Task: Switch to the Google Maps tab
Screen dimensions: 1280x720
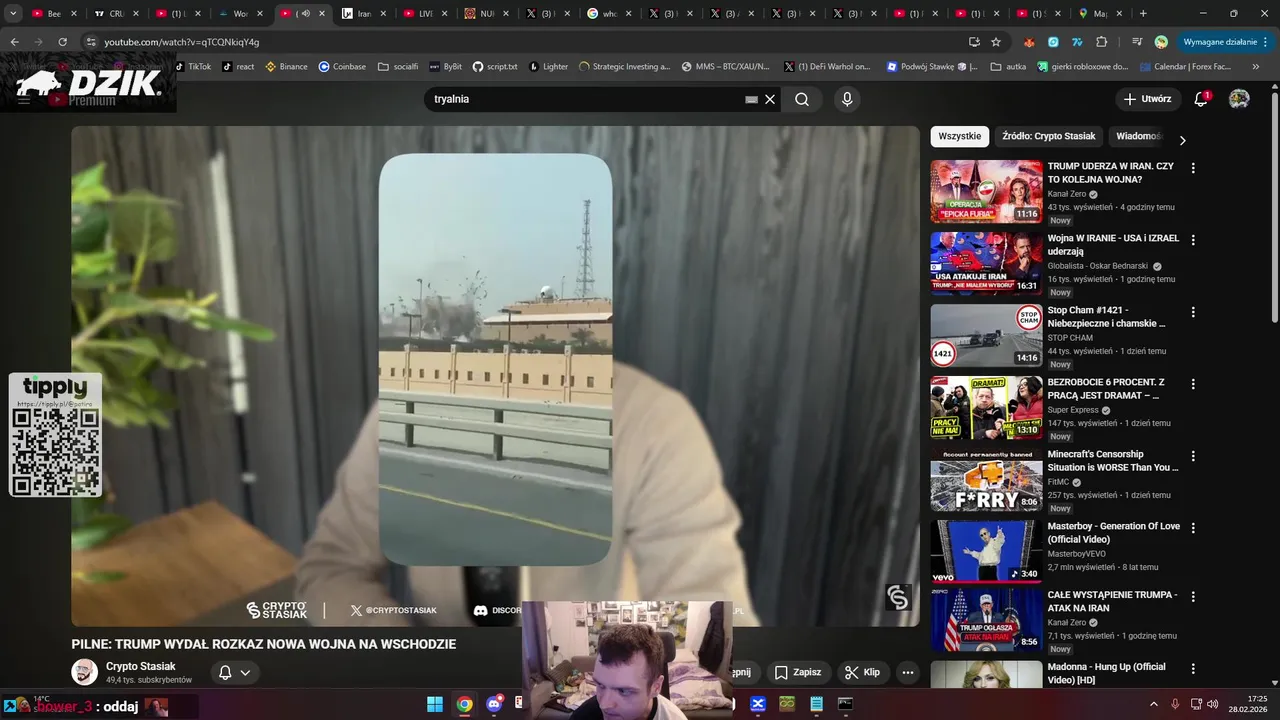Action: [1100, 14]
